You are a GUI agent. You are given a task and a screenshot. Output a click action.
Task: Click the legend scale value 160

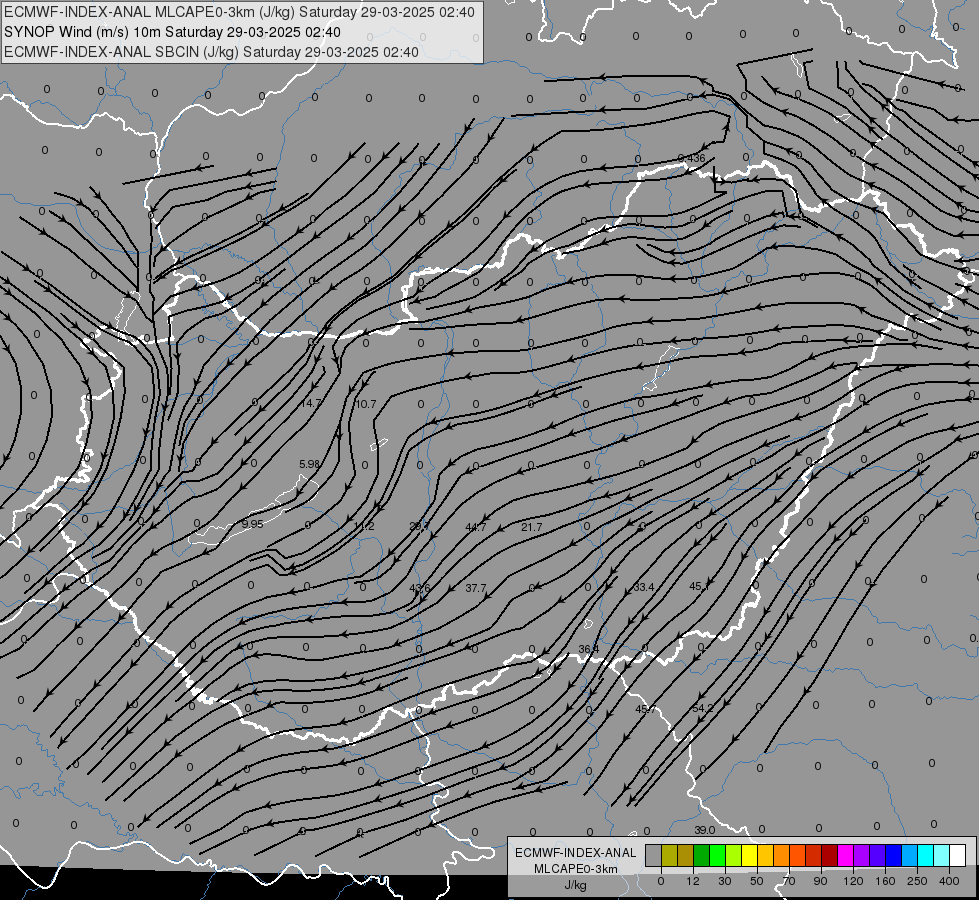885,881
